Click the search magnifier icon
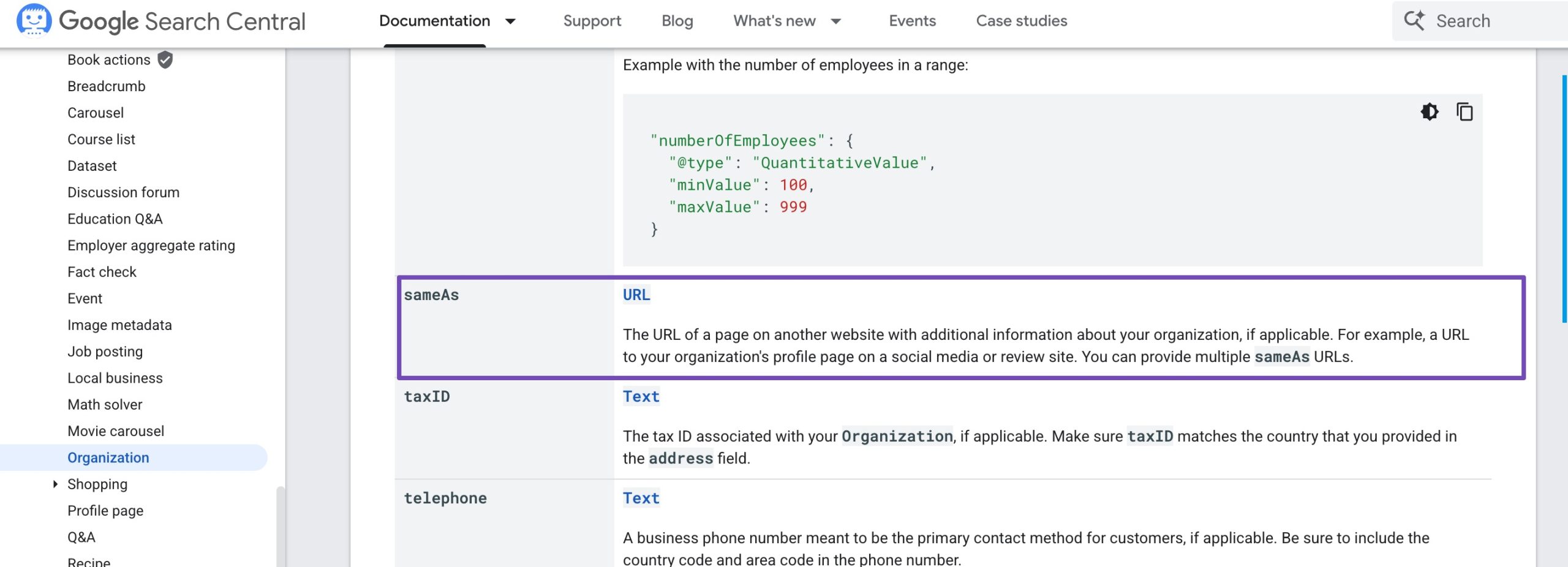This screenshot has width=1568, height=567. coord(1414,21)
